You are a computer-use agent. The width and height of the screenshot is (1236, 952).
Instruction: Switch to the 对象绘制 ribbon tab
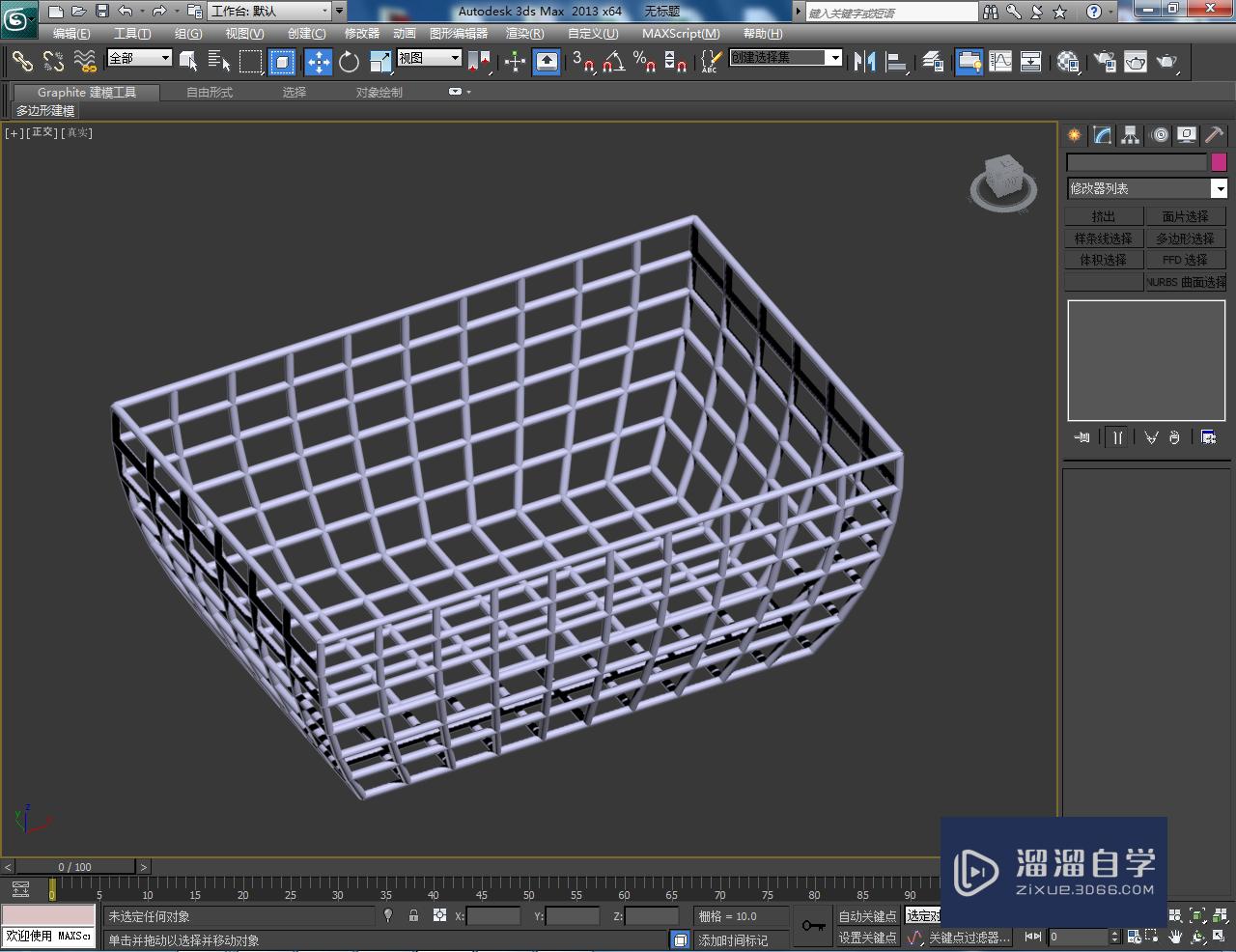(379, 92)
